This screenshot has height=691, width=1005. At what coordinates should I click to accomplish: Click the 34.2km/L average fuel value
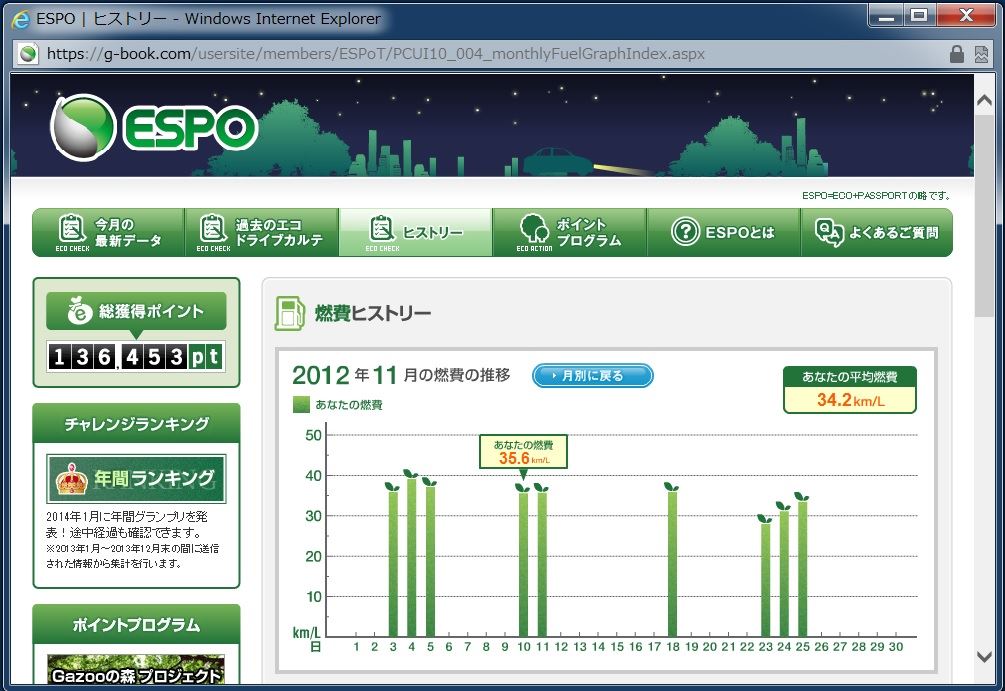pyautogui.click(x=851, y=401)
